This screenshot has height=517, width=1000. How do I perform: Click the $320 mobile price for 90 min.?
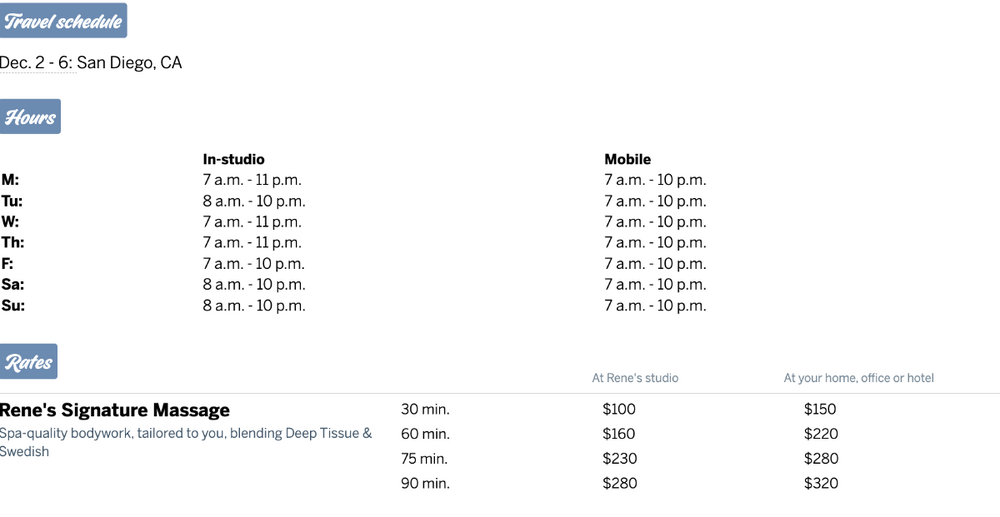820,484
